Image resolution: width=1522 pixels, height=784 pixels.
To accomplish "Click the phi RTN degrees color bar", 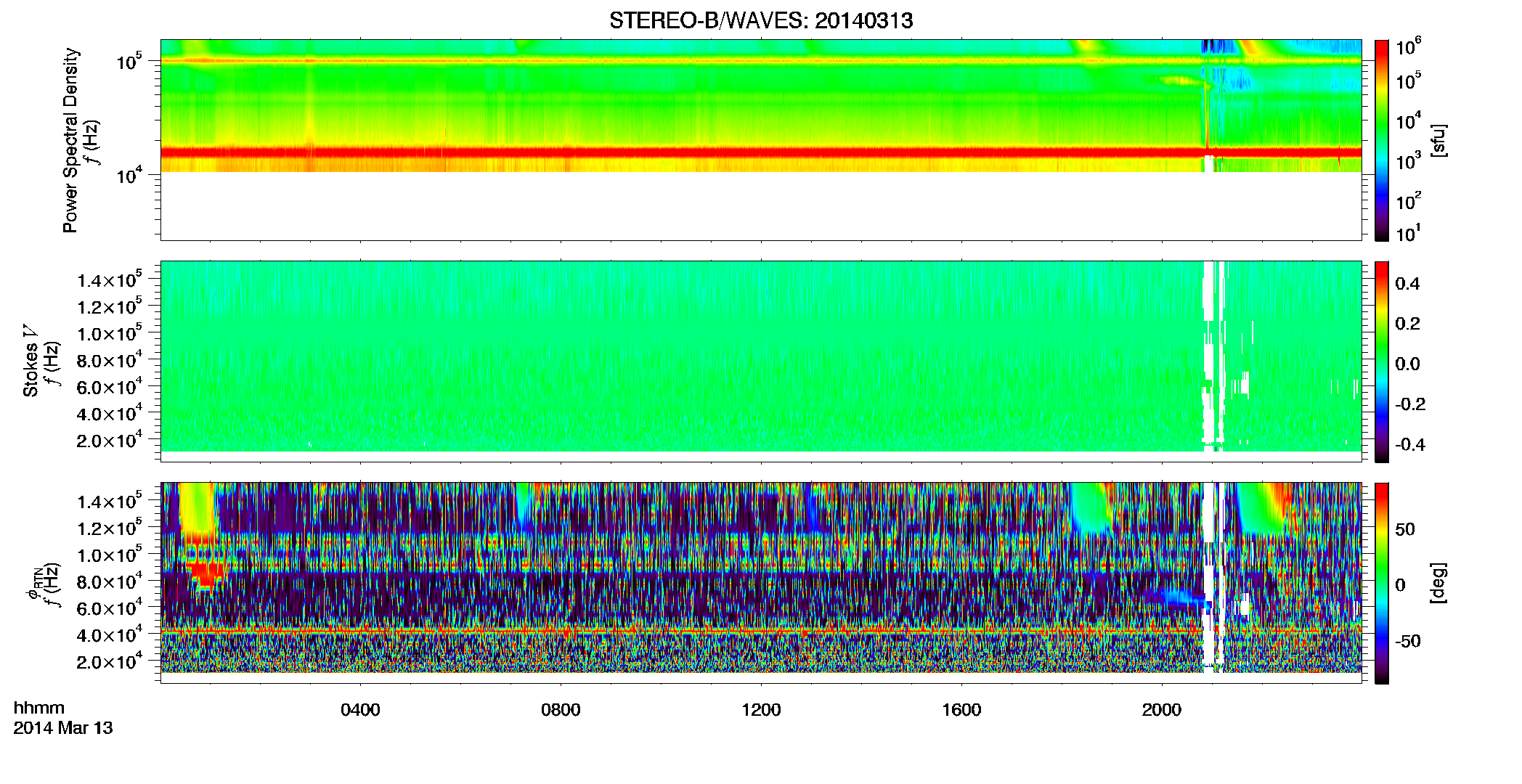I will (x=1382, y=583).
